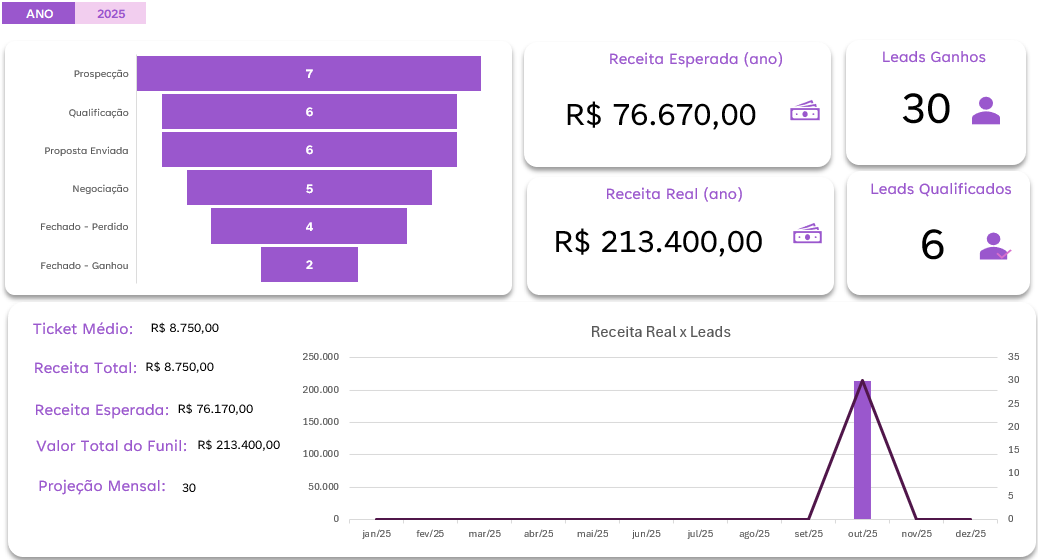Screen dimensions: 1038x560
Task: Click the person icon in Leads Ganhos
Action: click(986, 110)
